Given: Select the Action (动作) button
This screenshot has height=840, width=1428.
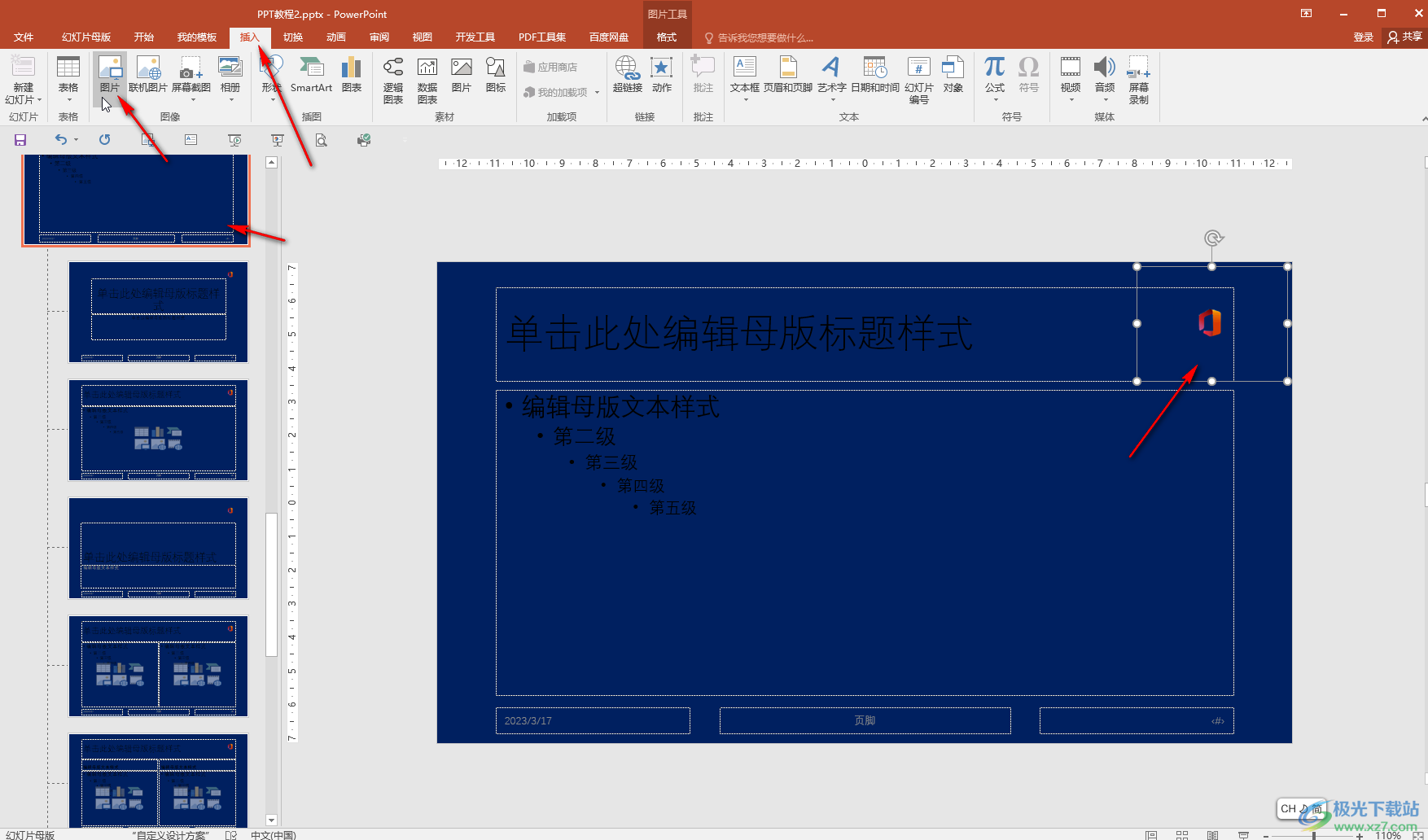Looking at the screenshot, I should (x=662, y=75).
